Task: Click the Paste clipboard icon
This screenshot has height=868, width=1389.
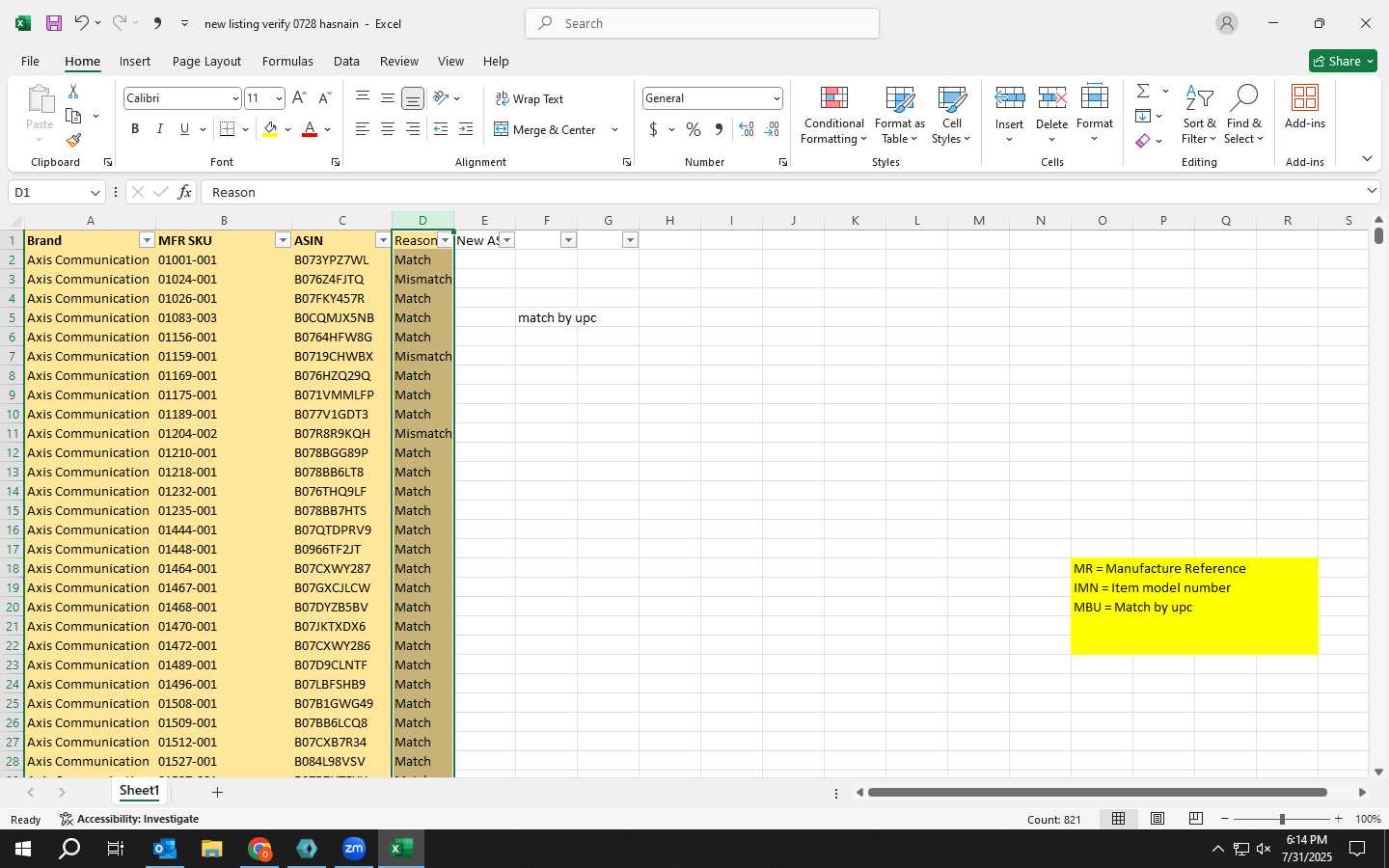Action: pyautogui.click(x=40, y=100)
